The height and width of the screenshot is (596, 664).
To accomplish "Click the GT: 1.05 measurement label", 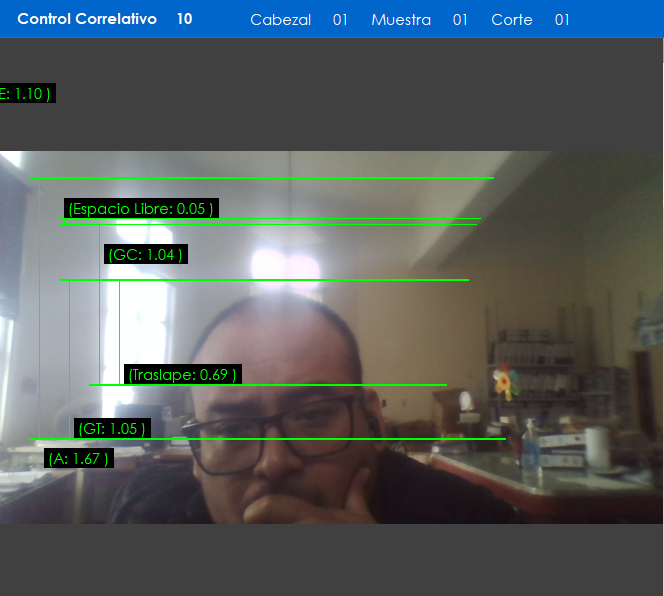I will (112, 428).
